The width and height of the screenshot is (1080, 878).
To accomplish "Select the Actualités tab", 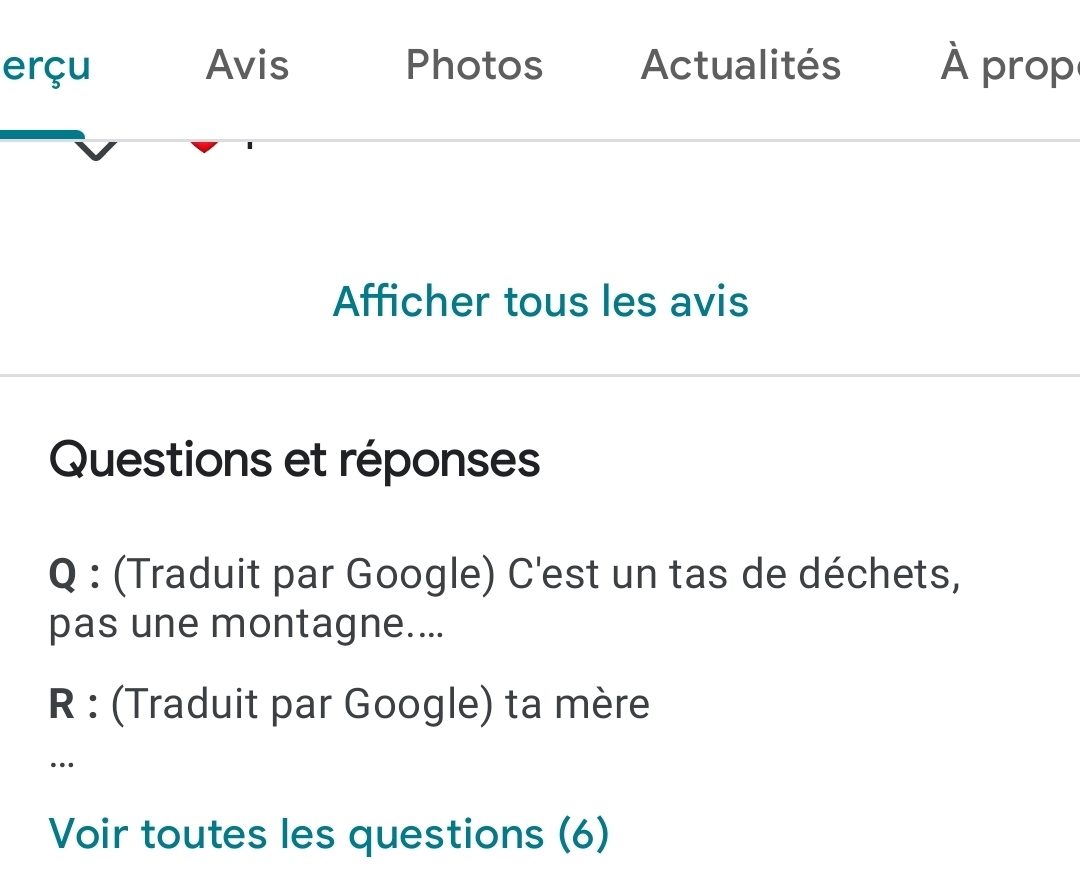I will (x=741, y=66).
